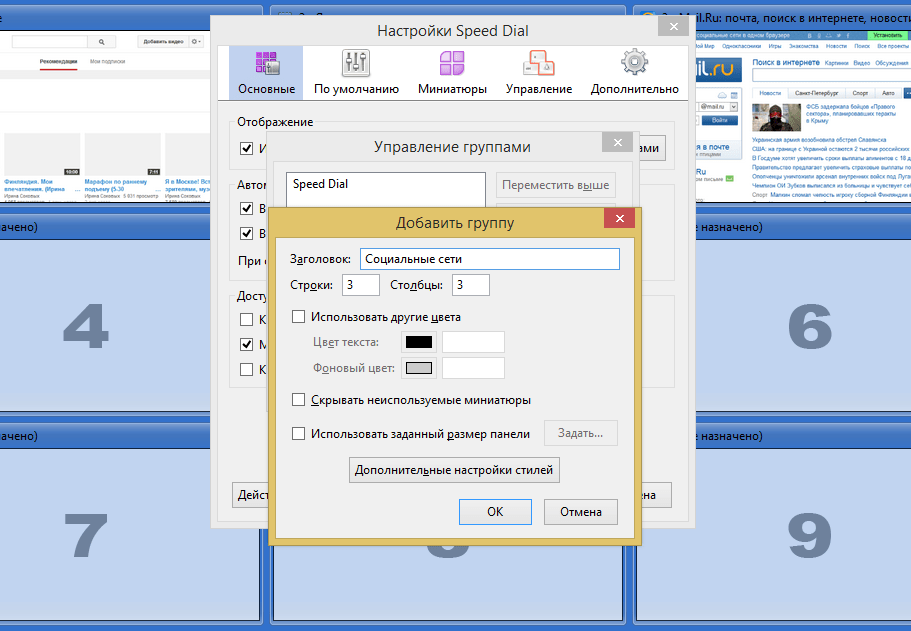Image resolution: width=911 pixels, height=631 pixels.
Task: Toggle first checkbox under Отображение
Action: [x=246, y=148]
